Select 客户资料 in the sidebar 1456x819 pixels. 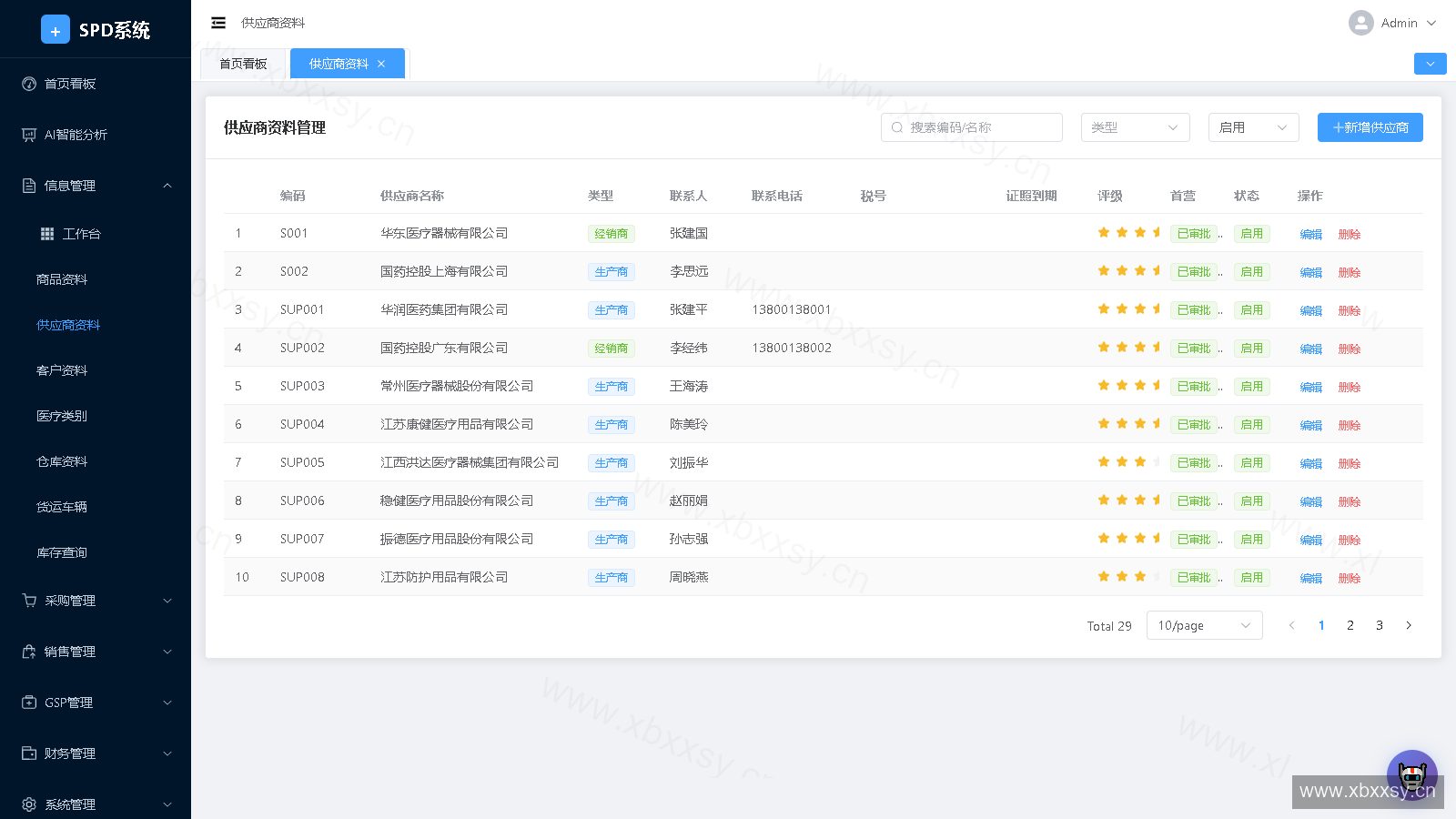(x=96, y=370)
